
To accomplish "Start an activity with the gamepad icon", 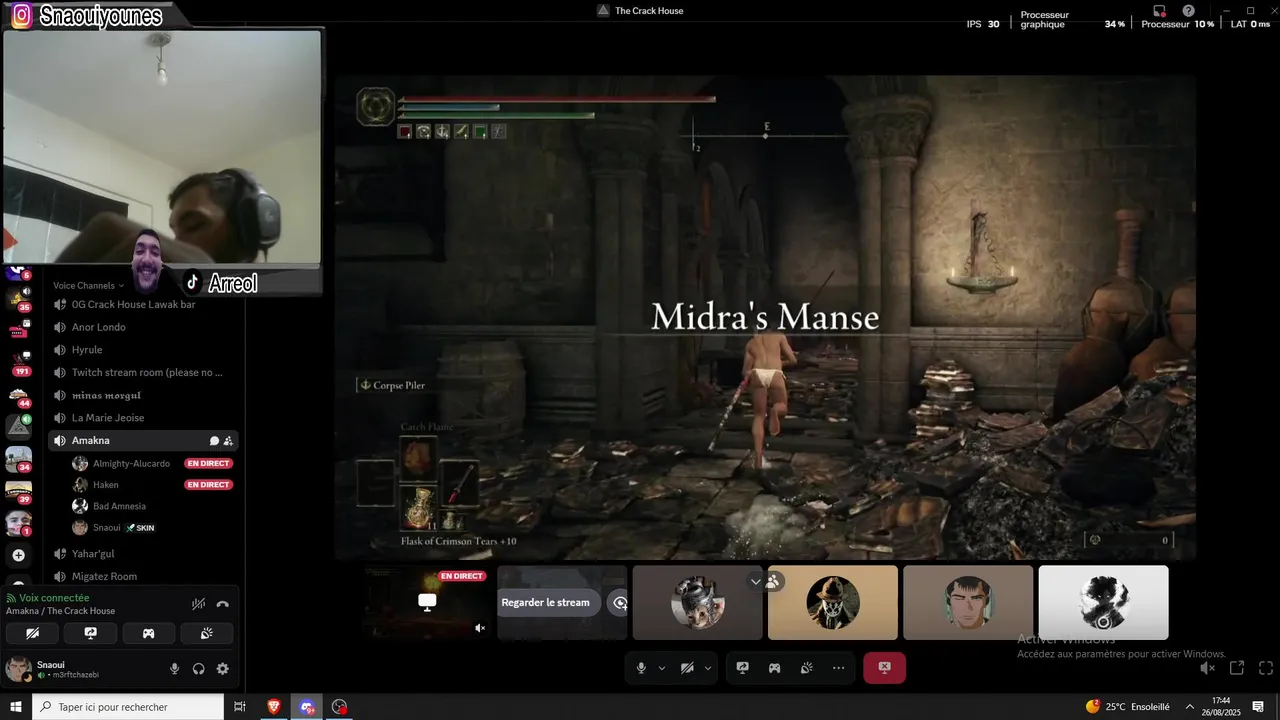I will [x=775, y=668].
